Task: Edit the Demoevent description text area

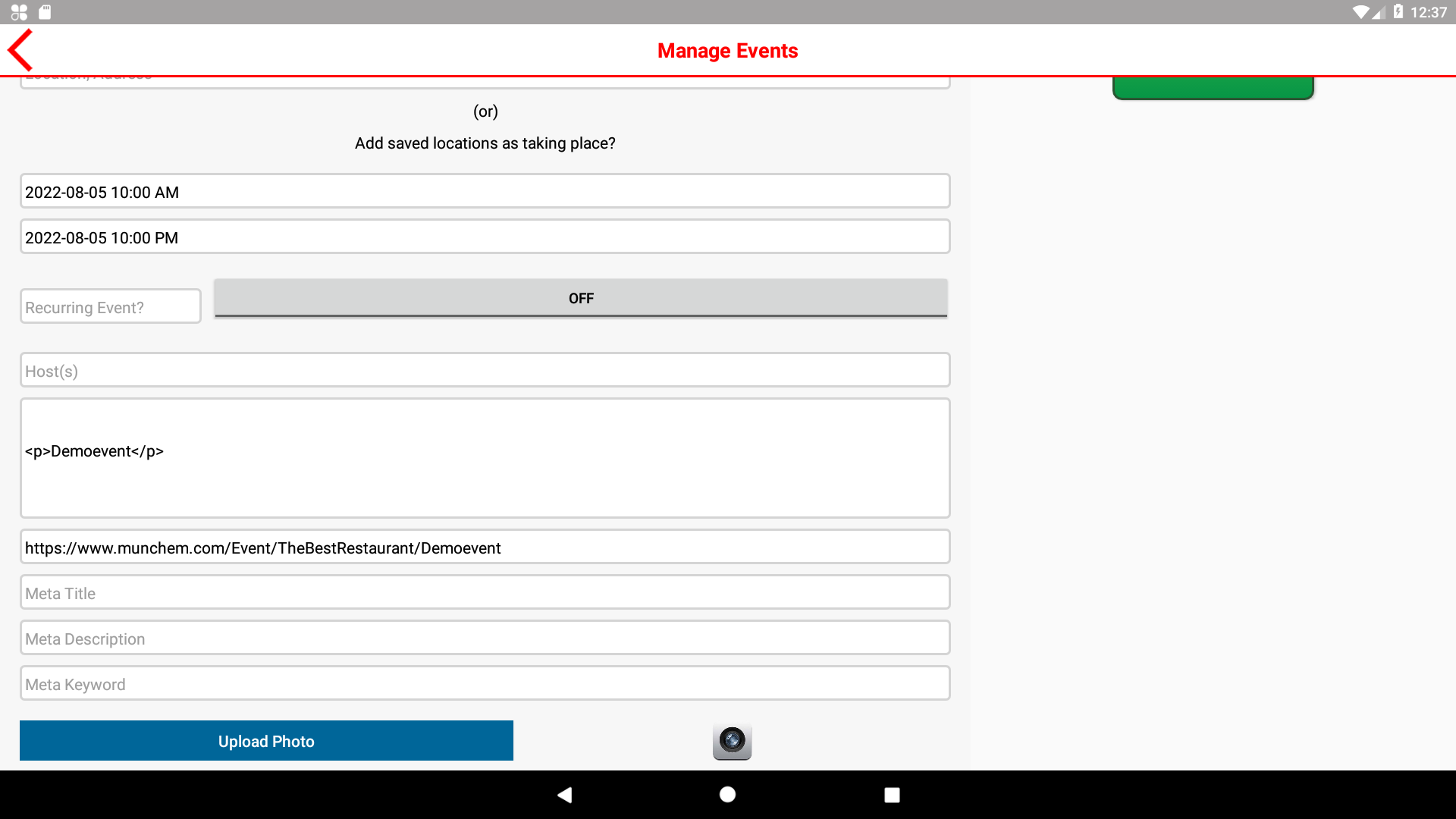Action: pos(485,458)
